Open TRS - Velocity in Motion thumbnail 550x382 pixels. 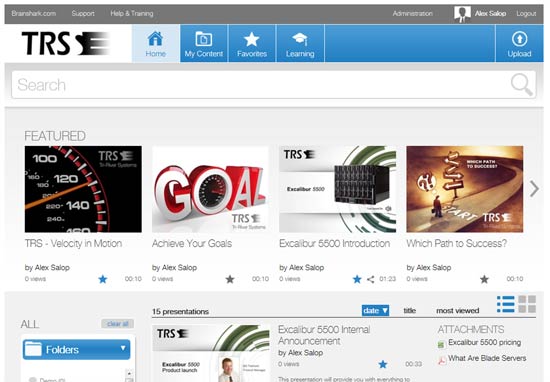[83, 189]
